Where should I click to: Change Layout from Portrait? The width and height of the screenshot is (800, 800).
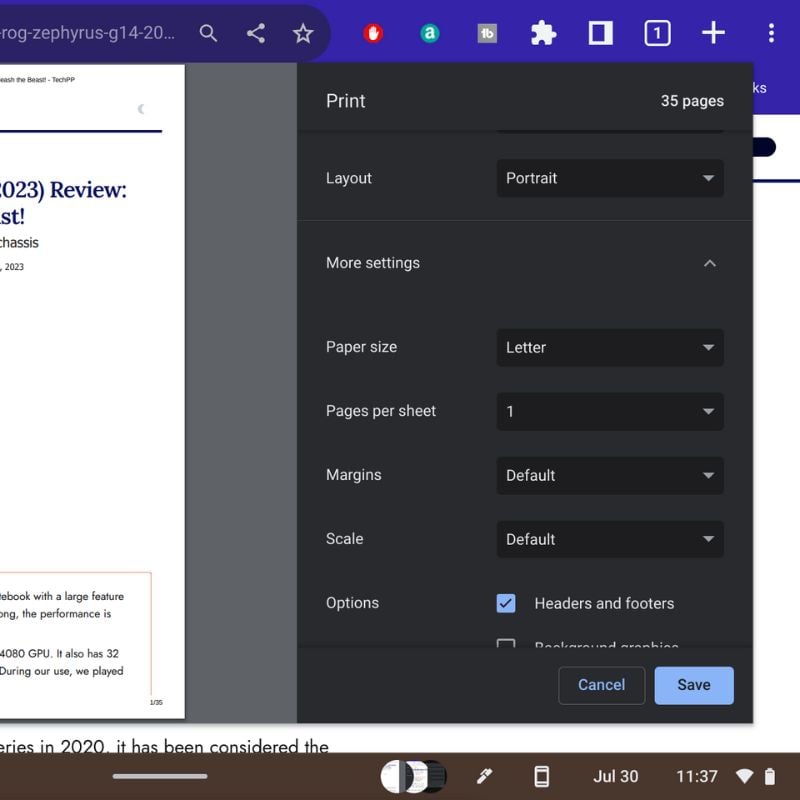click(x=610, y=178)
